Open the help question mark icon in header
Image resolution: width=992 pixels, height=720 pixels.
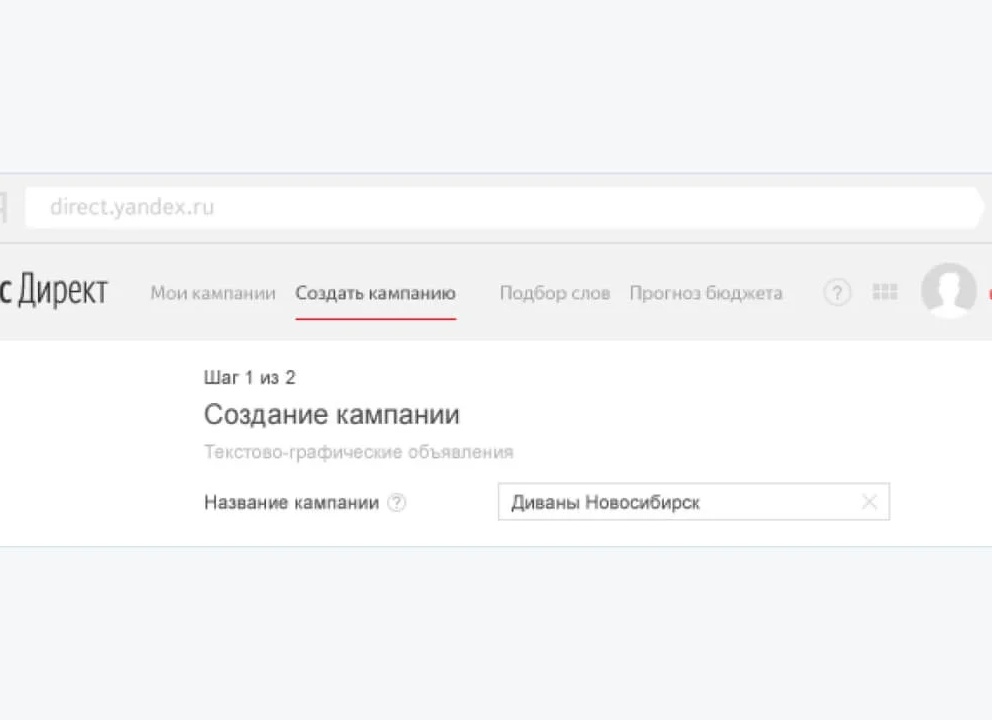[x=837, y=293]
